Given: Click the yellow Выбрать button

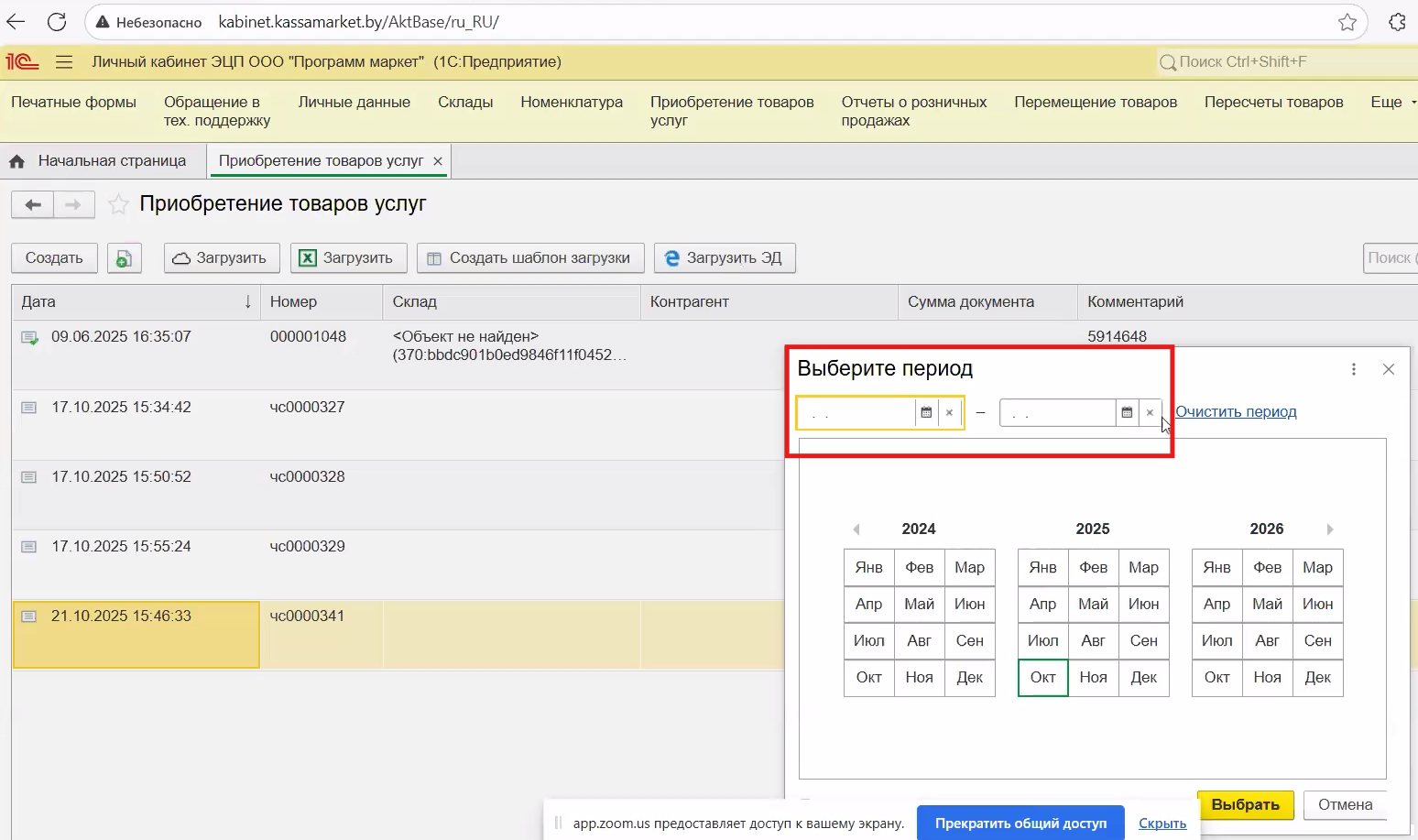Looking at the screenshot, I should point(1245,804).
